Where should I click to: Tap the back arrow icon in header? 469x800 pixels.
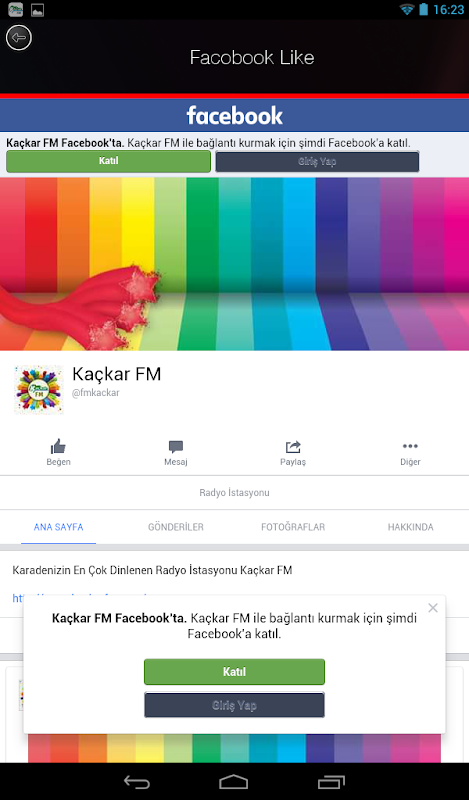[x=19, y=38]
